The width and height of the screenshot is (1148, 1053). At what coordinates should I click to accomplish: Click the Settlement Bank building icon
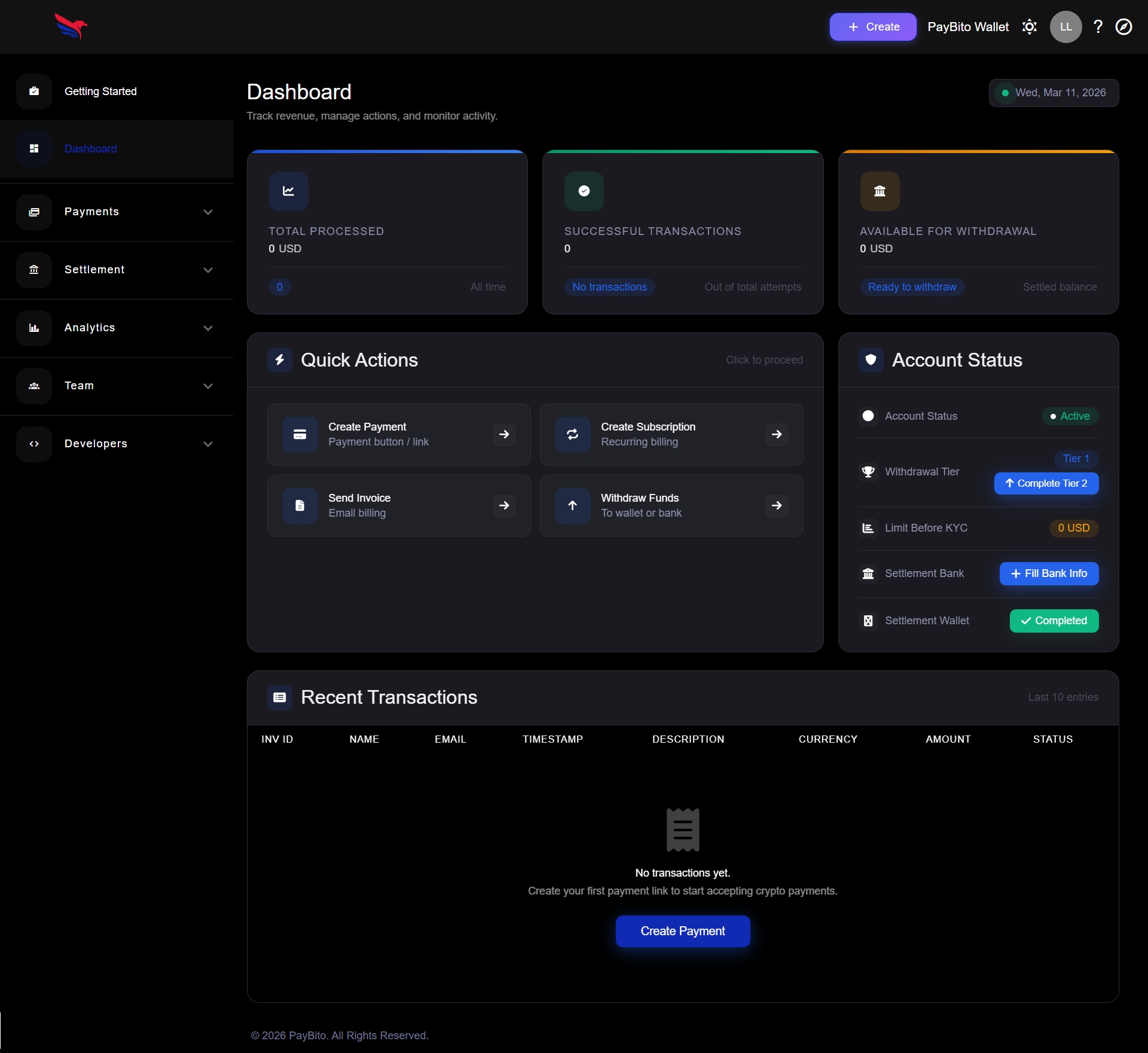(868, 574)
